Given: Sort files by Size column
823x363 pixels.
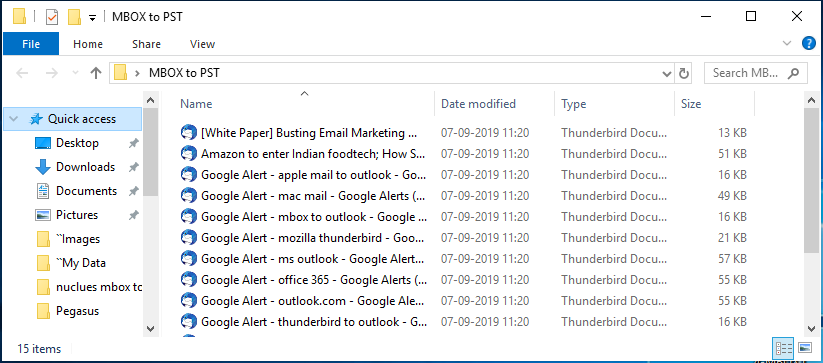Looking at the screenshot, I should (691, 104).
